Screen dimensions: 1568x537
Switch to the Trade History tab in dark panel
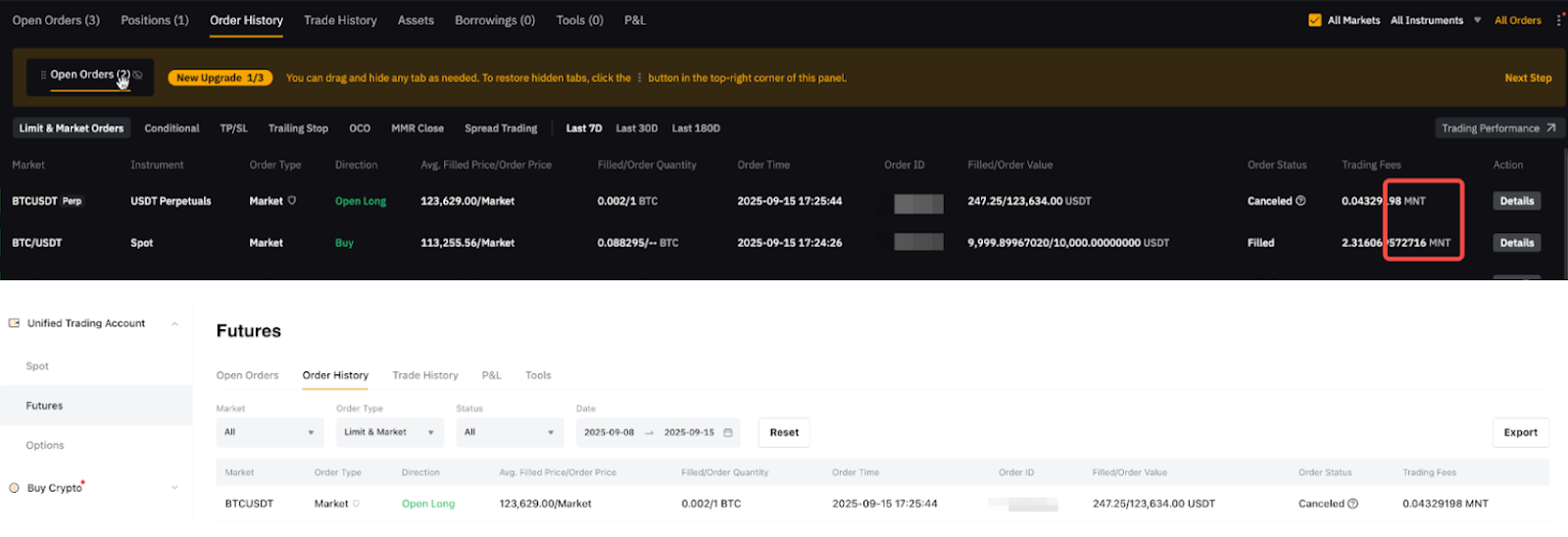click(x=340, y=21)
